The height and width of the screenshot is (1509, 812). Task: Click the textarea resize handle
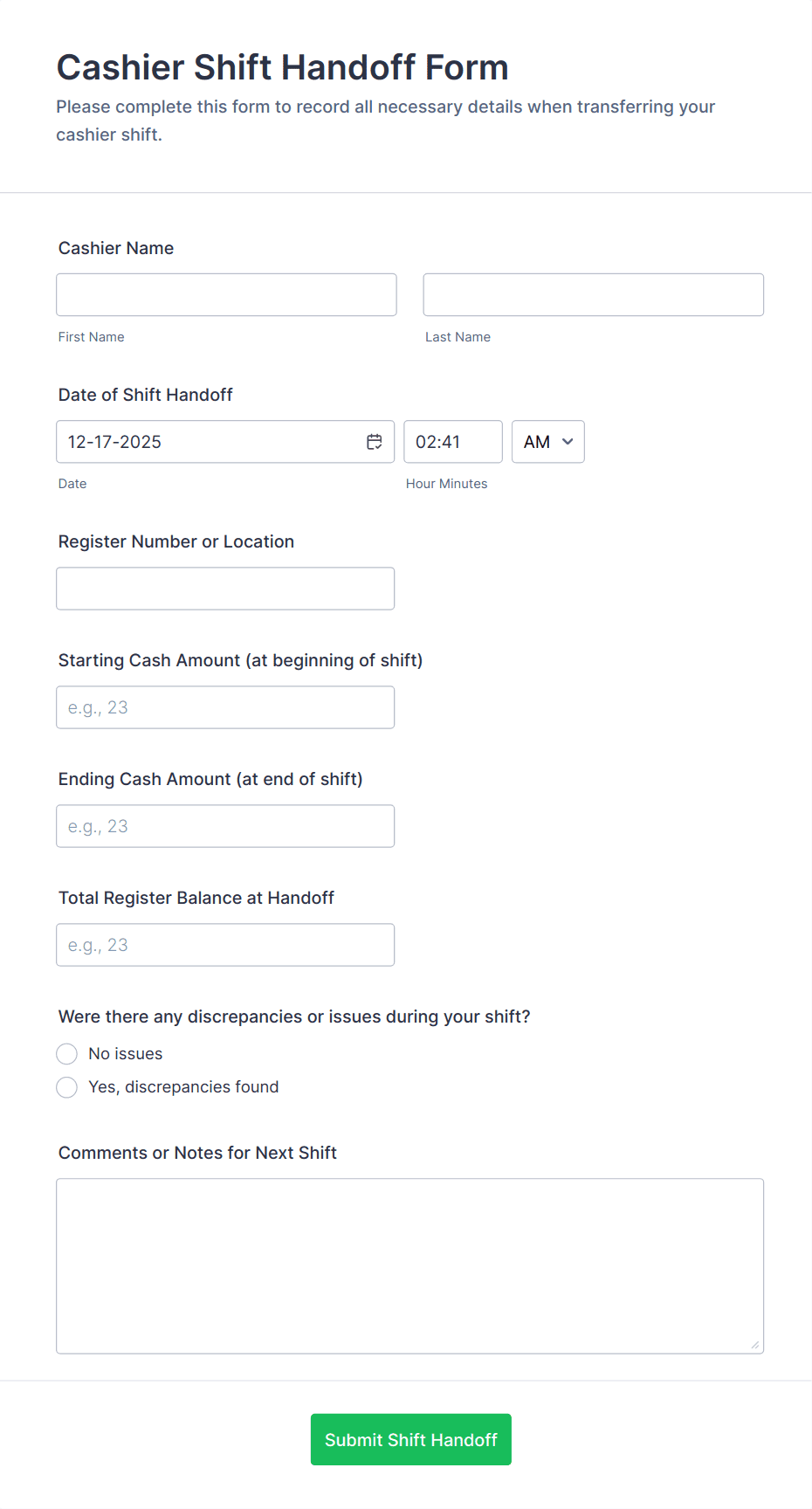756,1347
